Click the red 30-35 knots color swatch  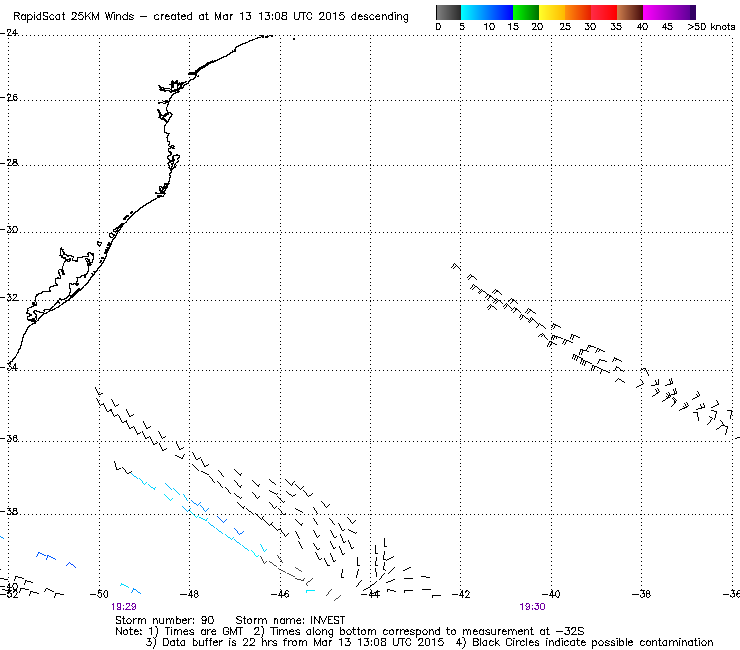[x=604, y=12]
